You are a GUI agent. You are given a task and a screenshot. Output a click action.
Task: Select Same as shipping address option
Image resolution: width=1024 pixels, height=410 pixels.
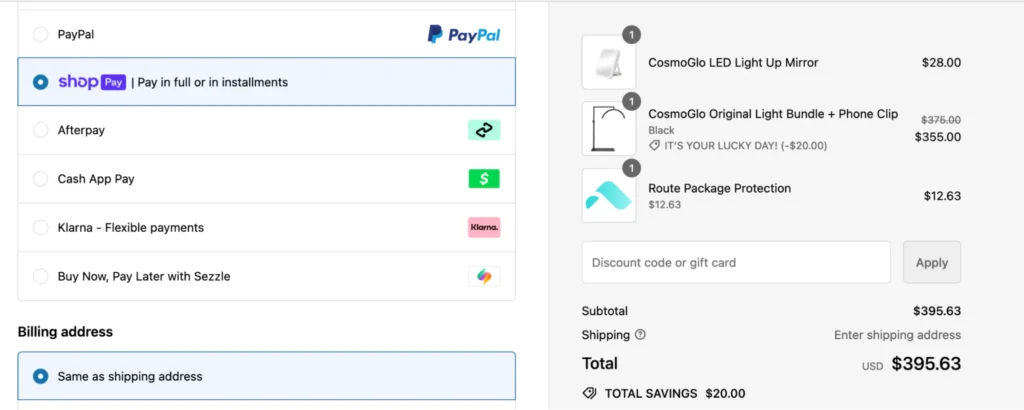(41, 377)
